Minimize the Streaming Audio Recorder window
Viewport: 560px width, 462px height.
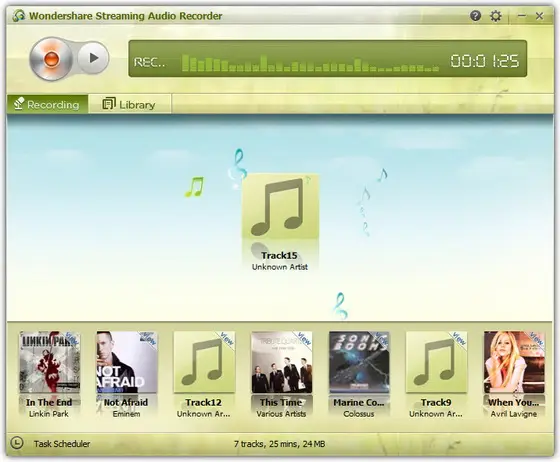tap(522, 15)
